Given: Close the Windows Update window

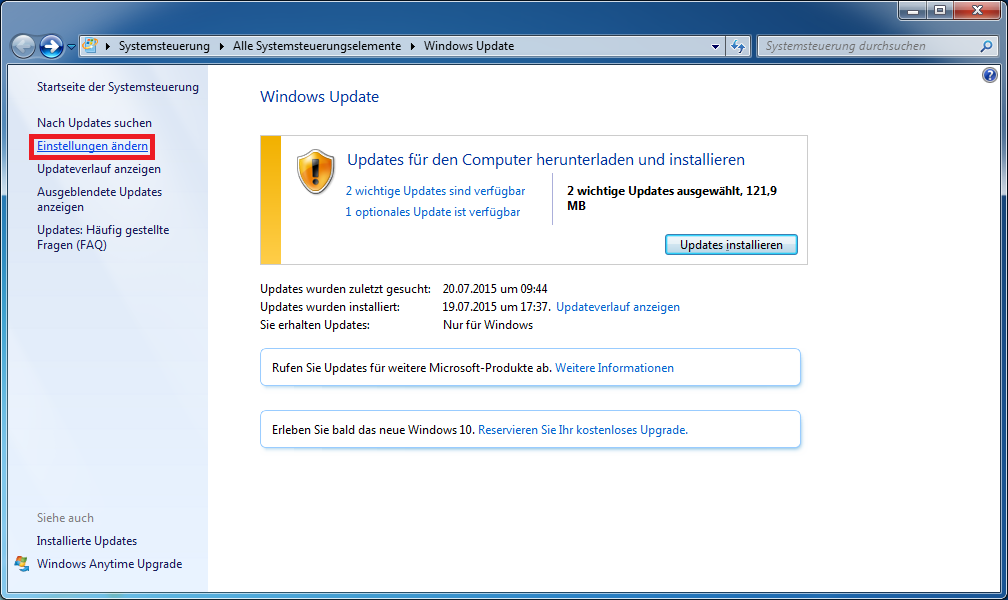Looking at the screenshot, I should tap(977, 10).
